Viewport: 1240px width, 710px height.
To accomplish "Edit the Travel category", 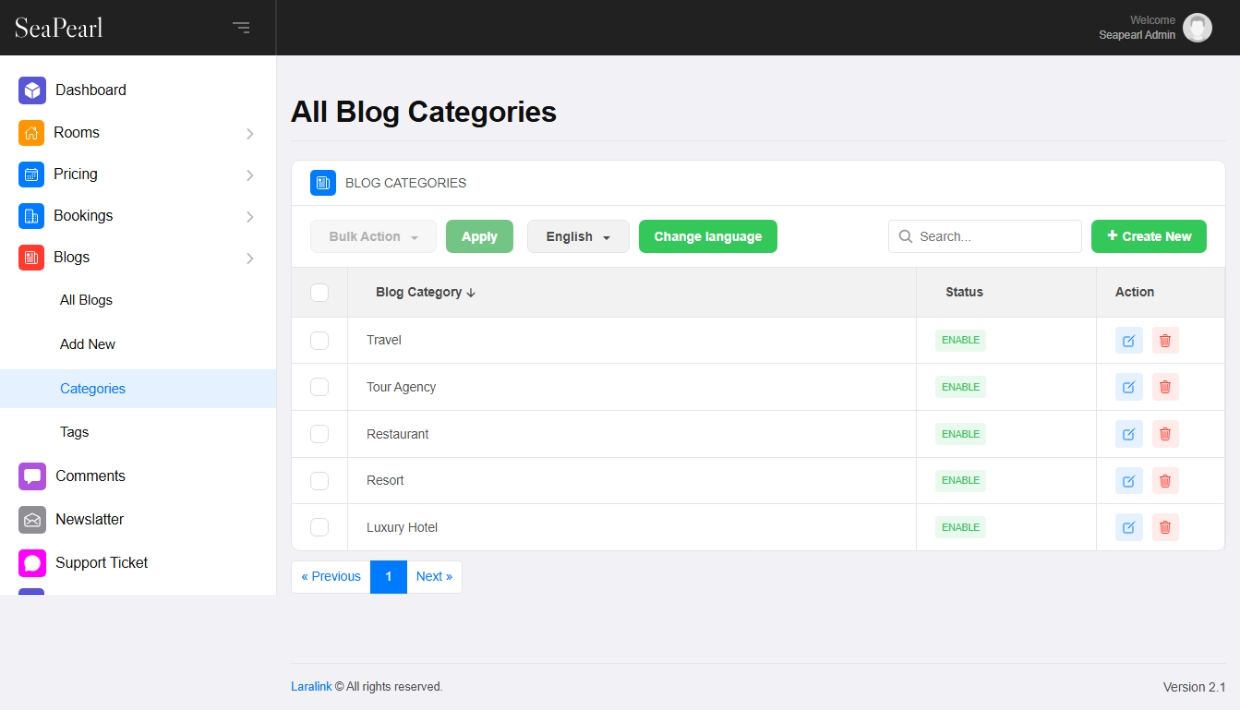I will pos(1129,341).
